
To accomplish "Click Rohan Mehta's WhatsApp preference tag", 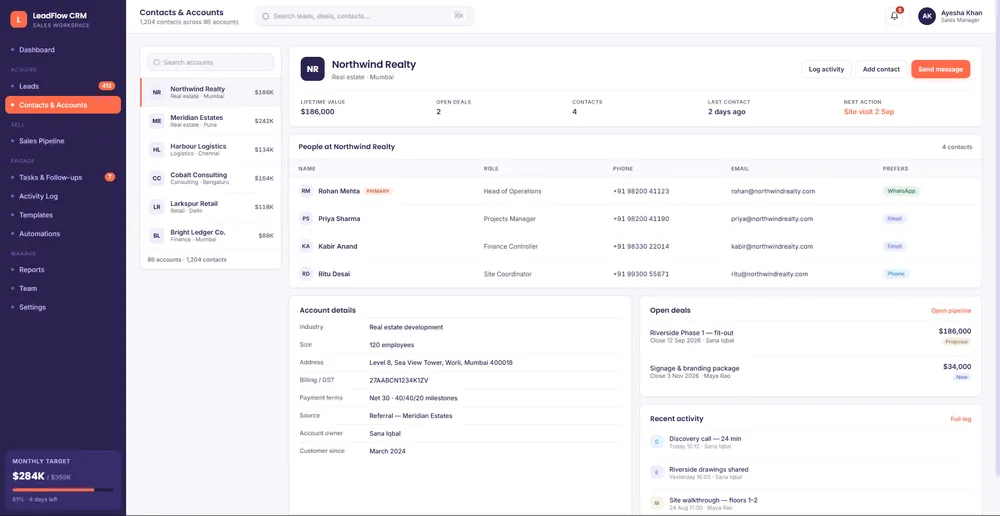I will [901, 191].
